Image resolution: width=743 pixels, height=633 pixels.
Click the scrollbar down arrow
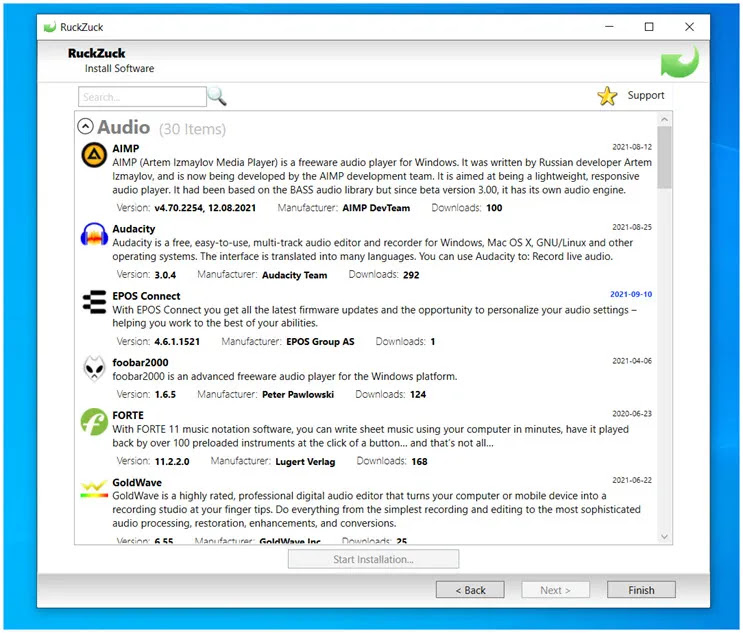[x=664, y=536]
